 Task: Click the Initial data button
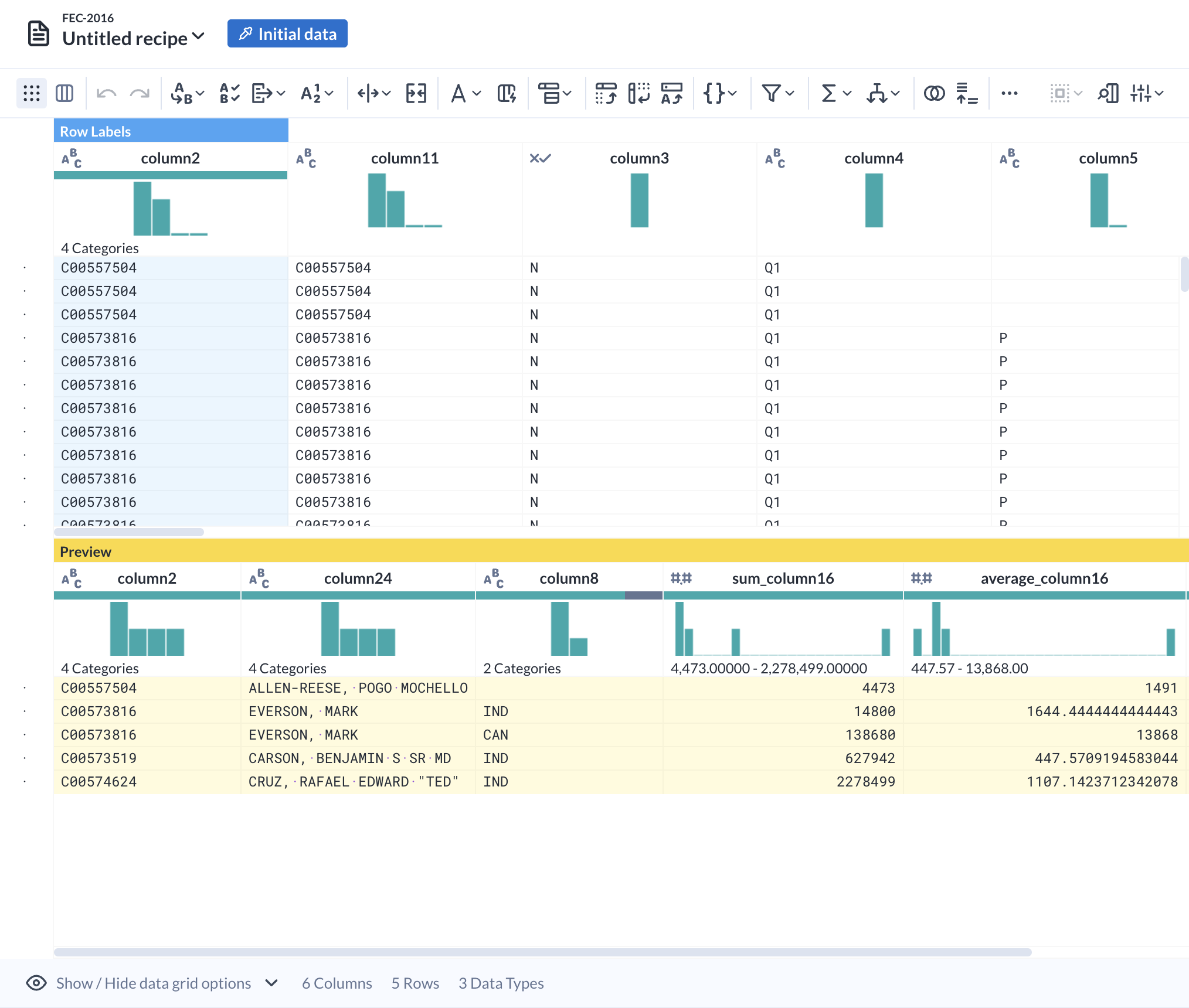(287, 33)
